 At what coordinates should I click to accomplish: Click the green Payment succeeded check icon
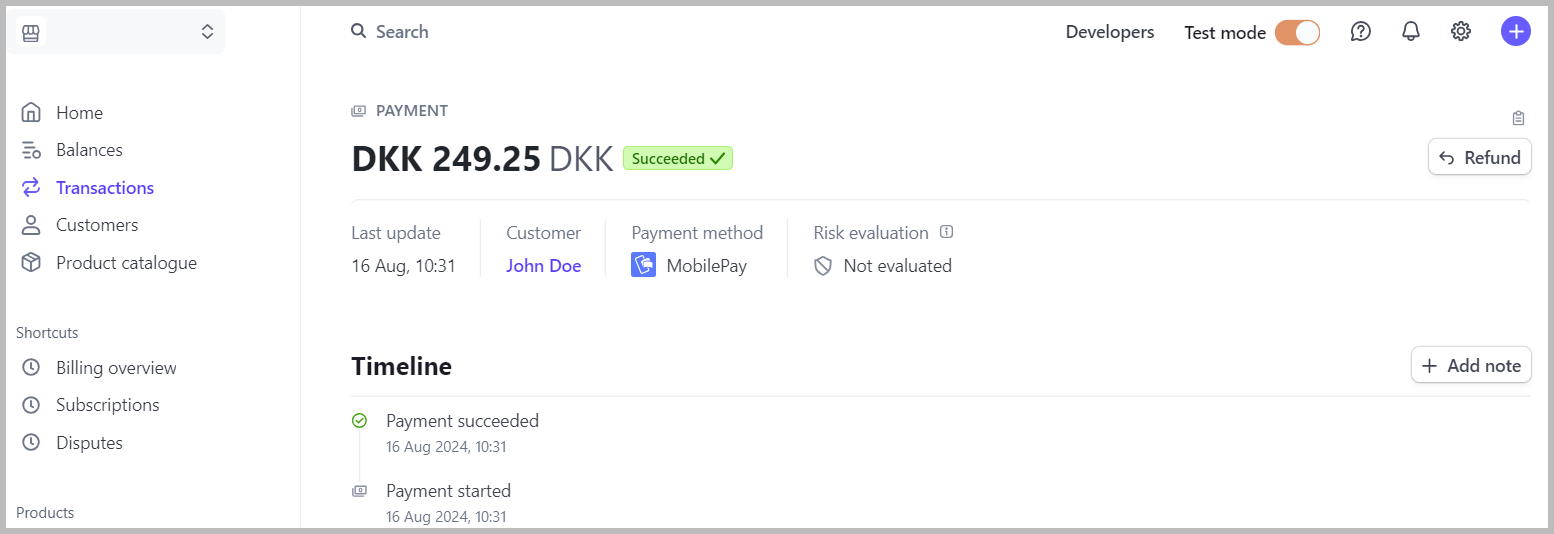(x=359, y=421)
